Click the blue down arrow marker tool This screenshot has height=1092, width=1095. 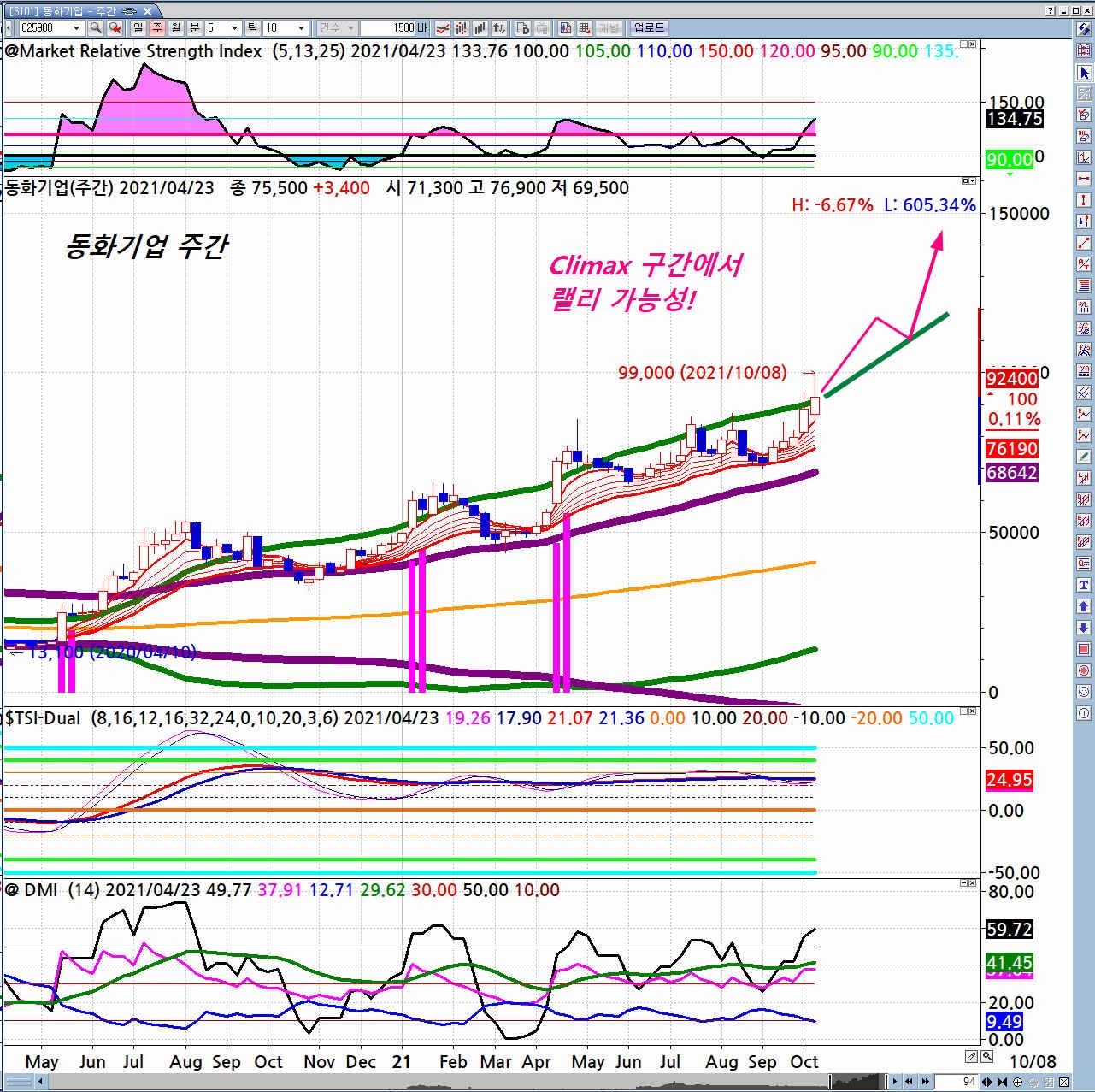pyautogui.click(x=1084, y=628)
